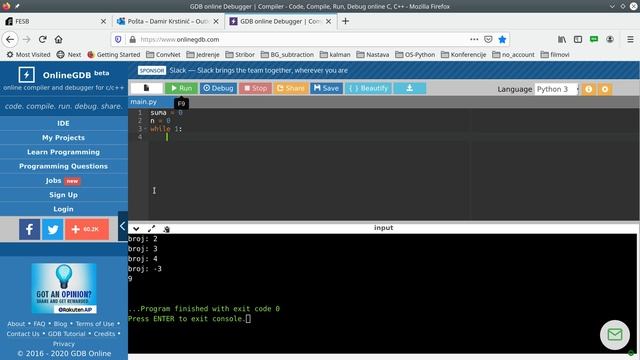The image size is (640, 360).
Task: Click the onlinegdb.com address bar
Action: 302,40
